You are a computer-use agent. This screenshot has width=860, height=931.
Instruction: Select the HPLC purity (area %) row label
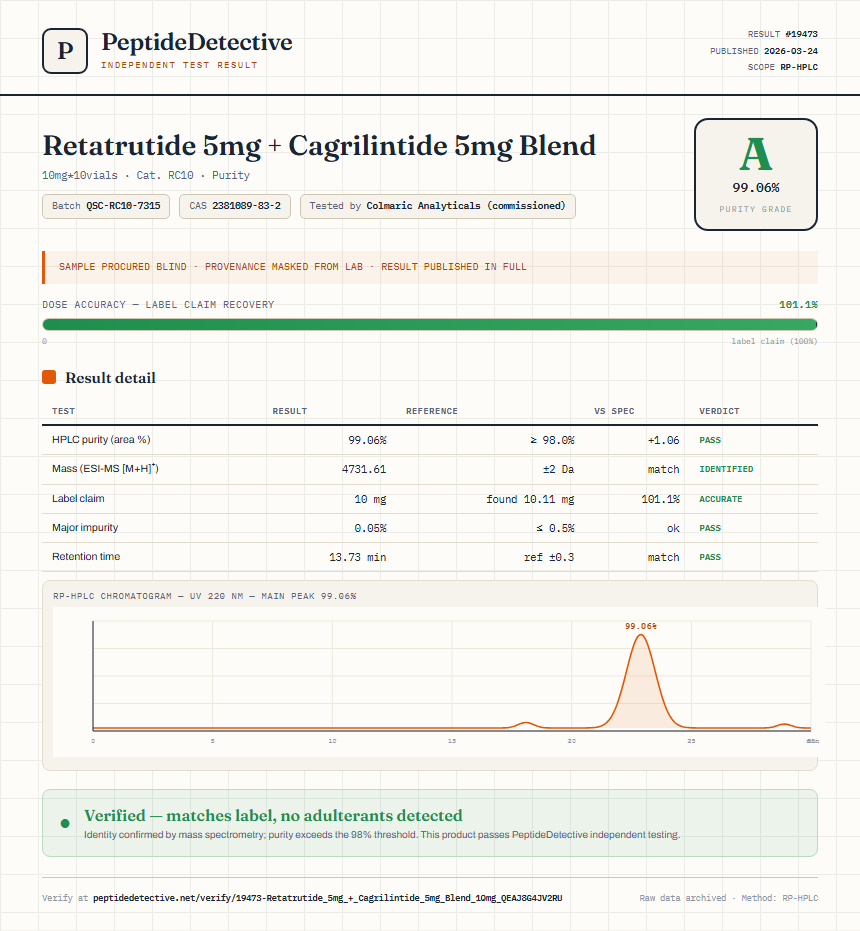point(101,439)
